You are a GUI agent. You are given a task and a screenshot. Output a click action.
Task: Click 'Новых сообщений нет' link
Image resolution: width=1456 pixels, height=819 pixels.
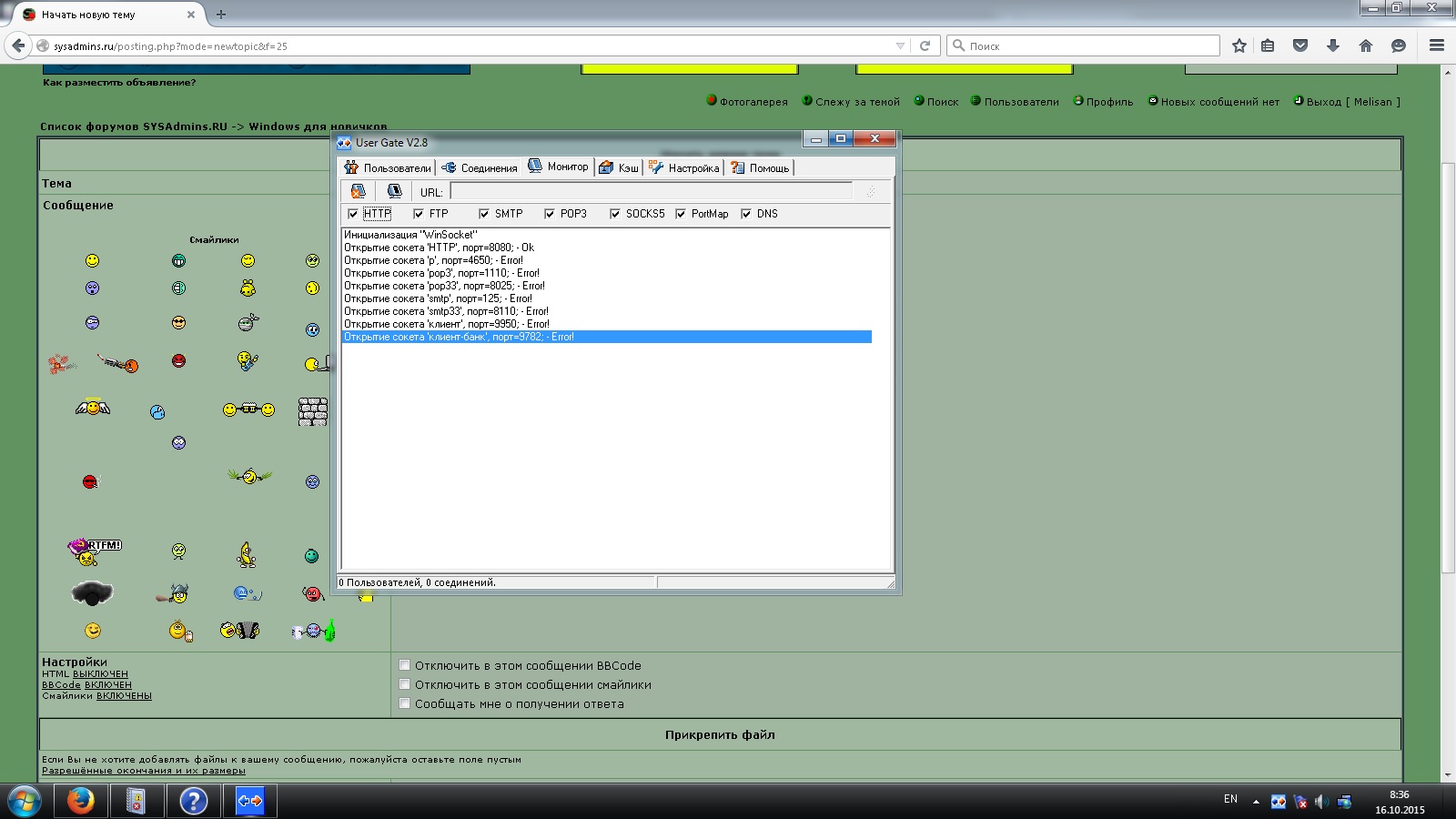tap(1219, 102)
